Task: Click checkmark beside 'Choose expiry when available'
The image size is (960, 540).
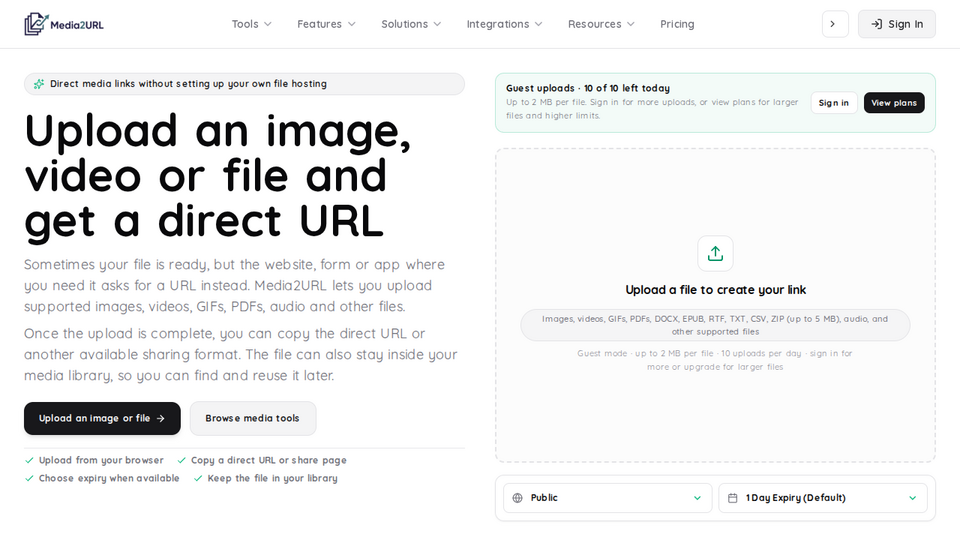Action: coord(29,478)
